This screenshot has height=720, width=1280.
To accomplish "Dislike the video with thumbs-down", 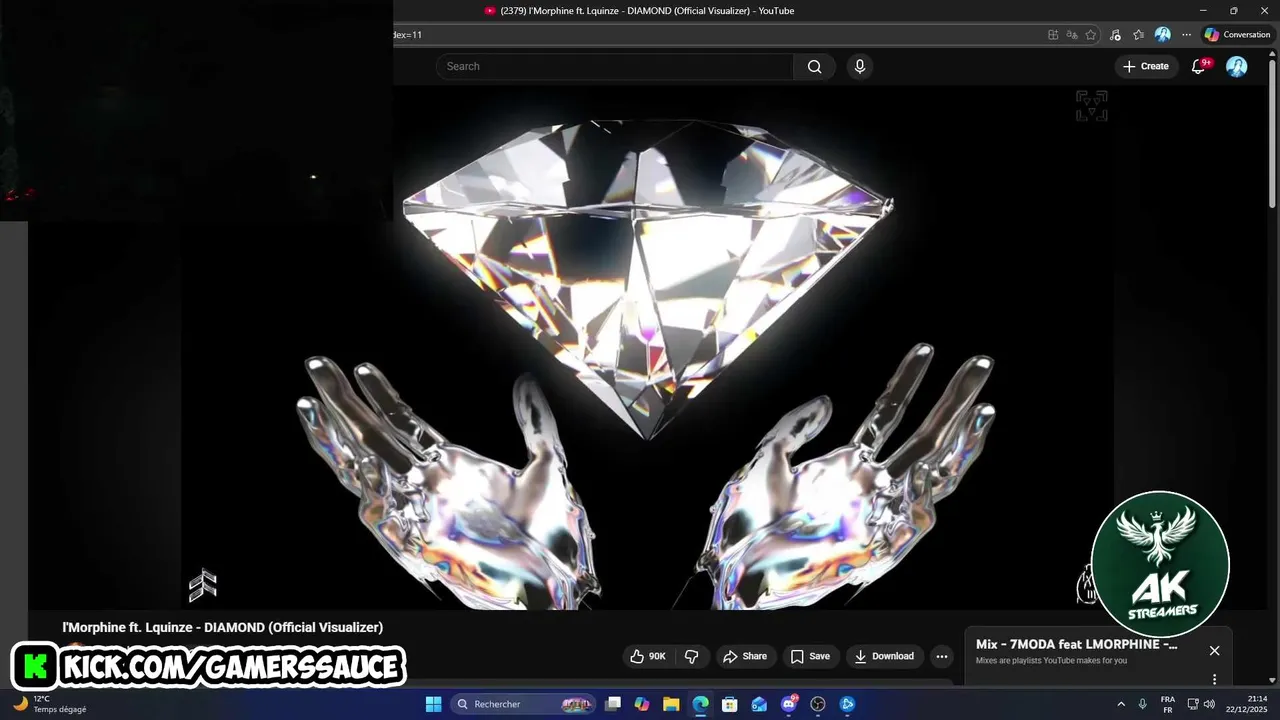I will click(x=691, y=656).
